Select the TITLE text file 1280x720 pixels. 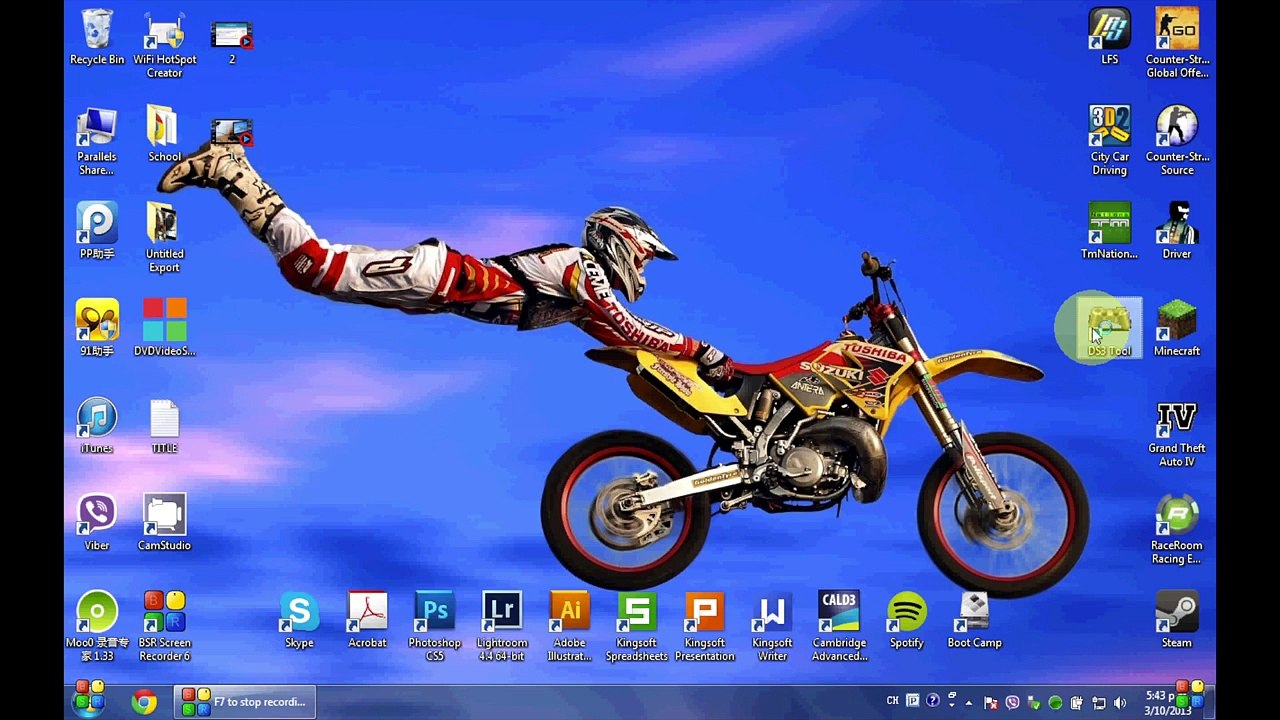165,425
